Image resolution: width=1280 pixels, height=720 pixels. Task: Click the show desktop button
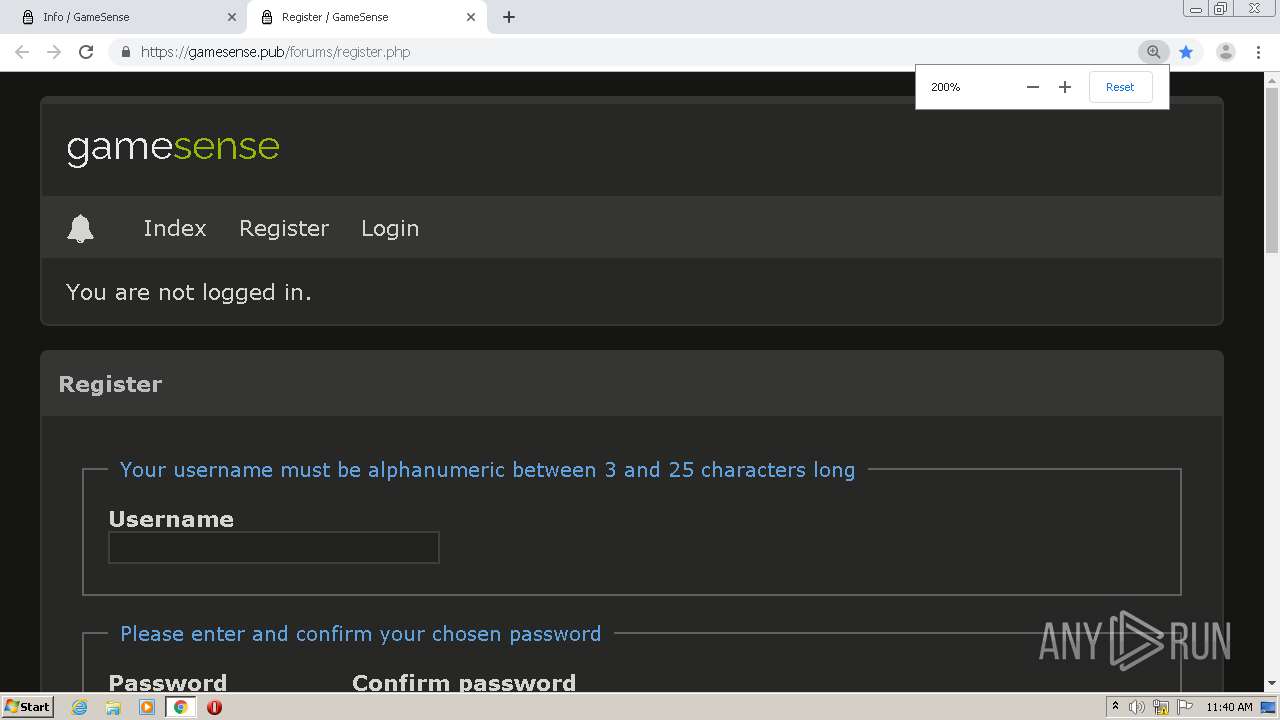point(1269,707)
